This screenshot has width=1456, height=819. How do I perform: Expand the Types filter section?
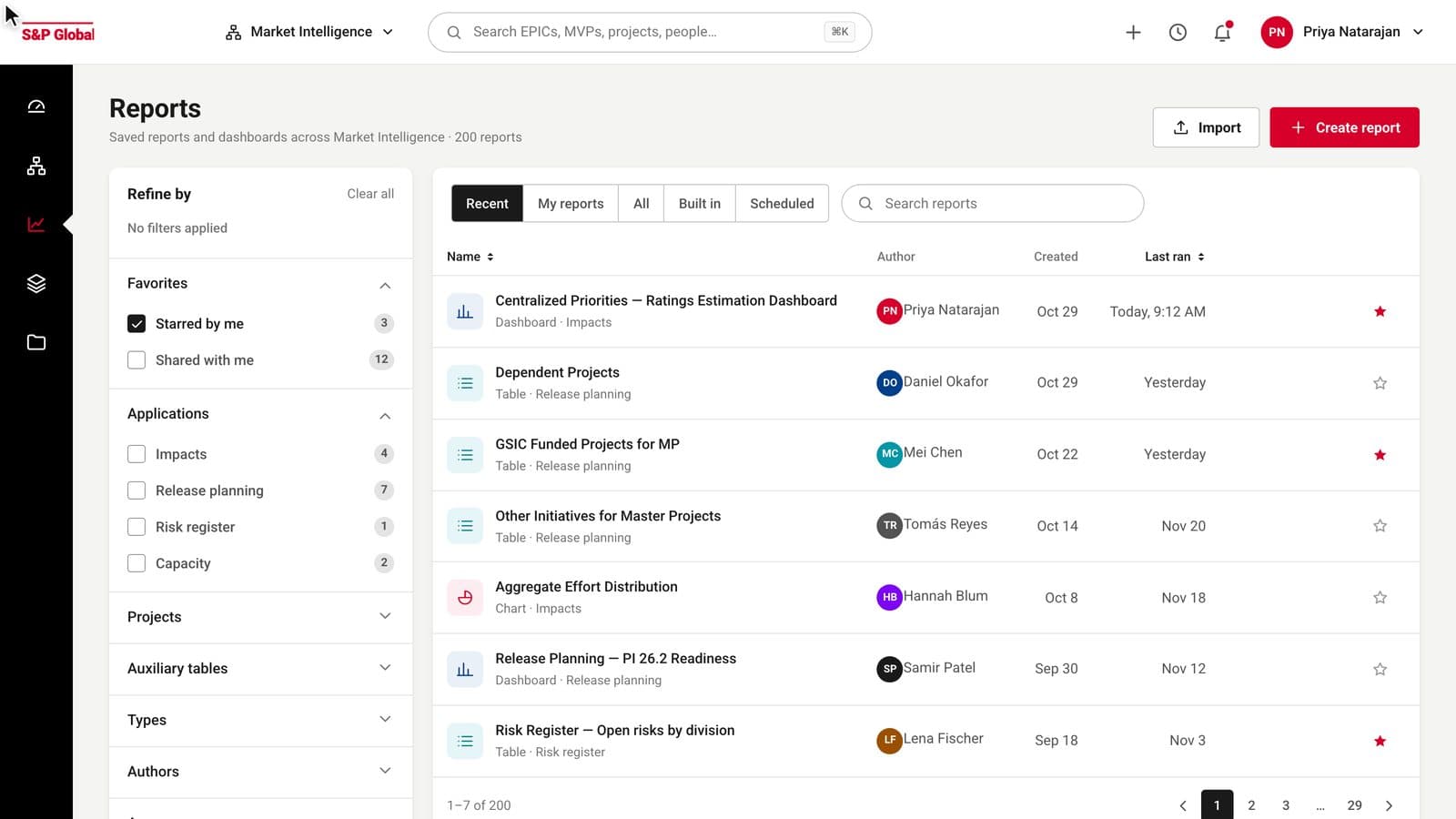385,719
